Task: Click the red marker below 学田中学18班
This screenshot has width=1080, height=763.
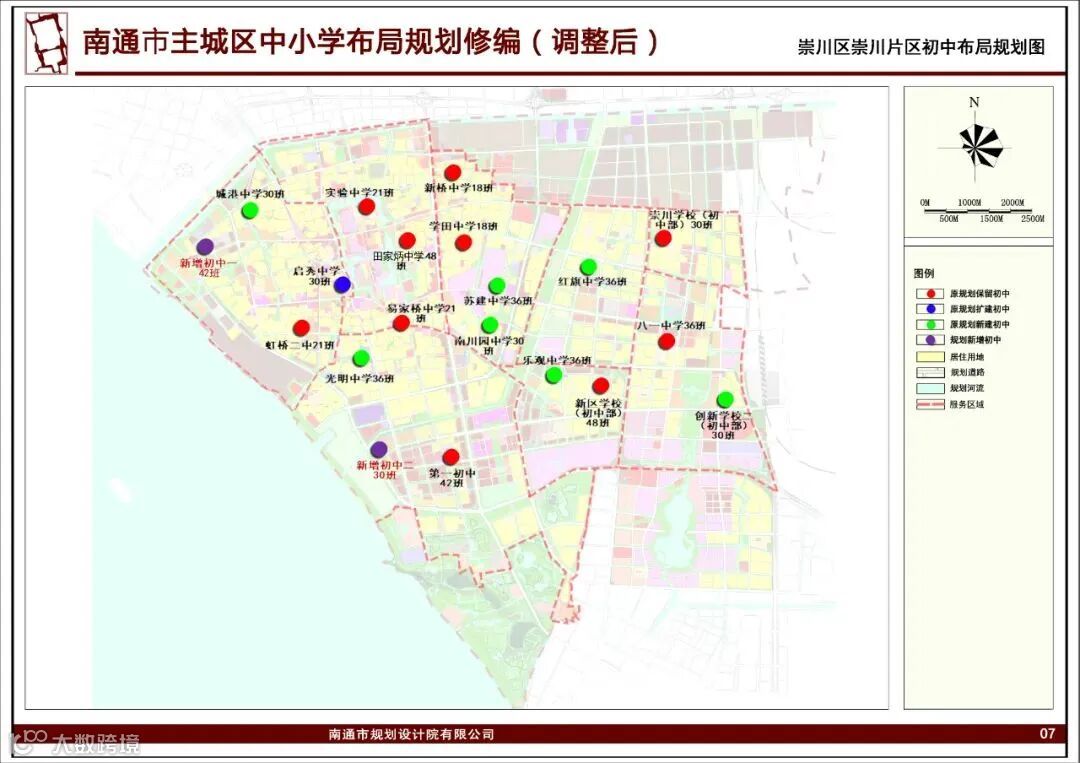Action: click(464, 242)
